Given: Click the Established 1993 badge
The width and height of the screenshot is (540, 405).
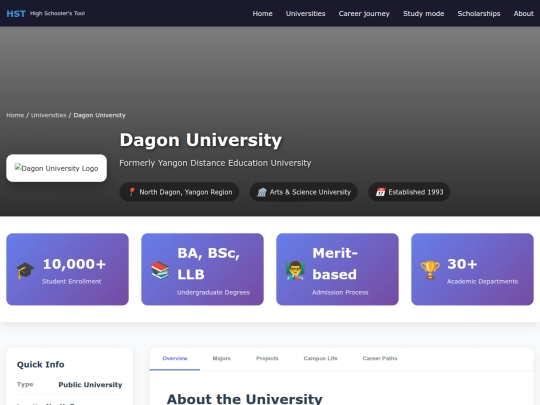Looking at the screenshot, I should pos(409,192).
